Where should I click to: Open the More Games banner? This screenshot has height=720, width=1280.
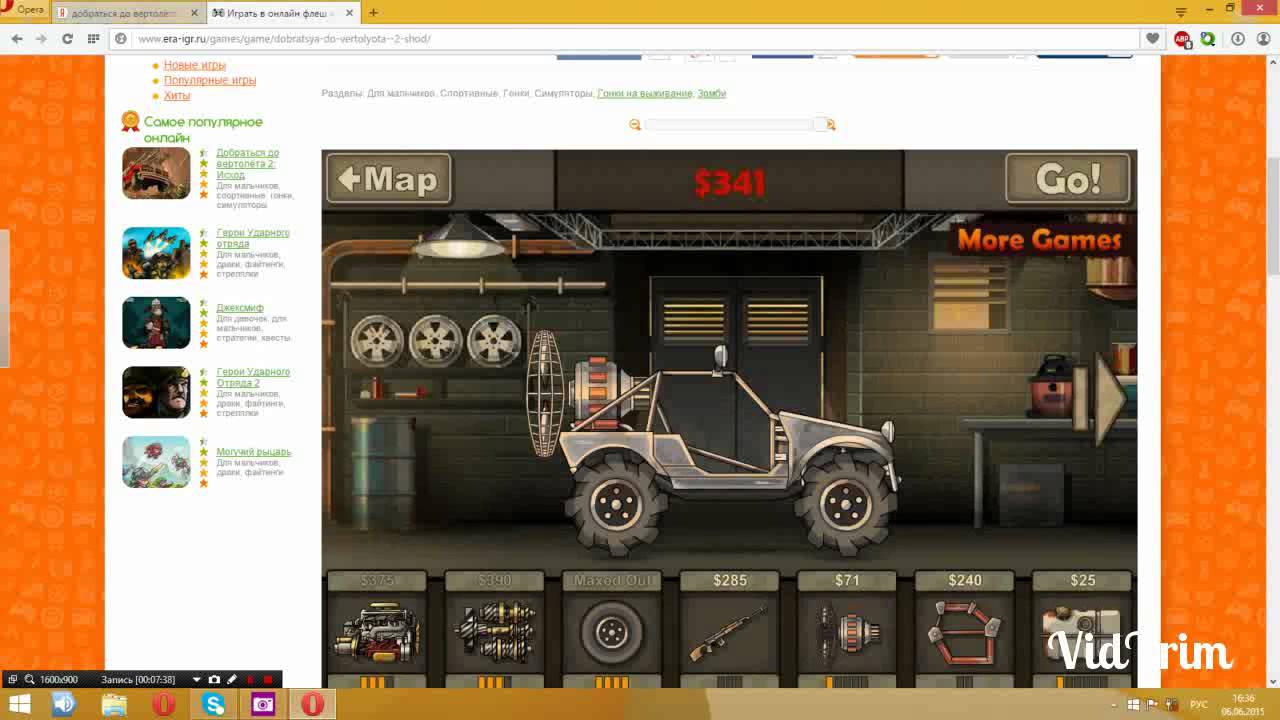point(1039,240)
